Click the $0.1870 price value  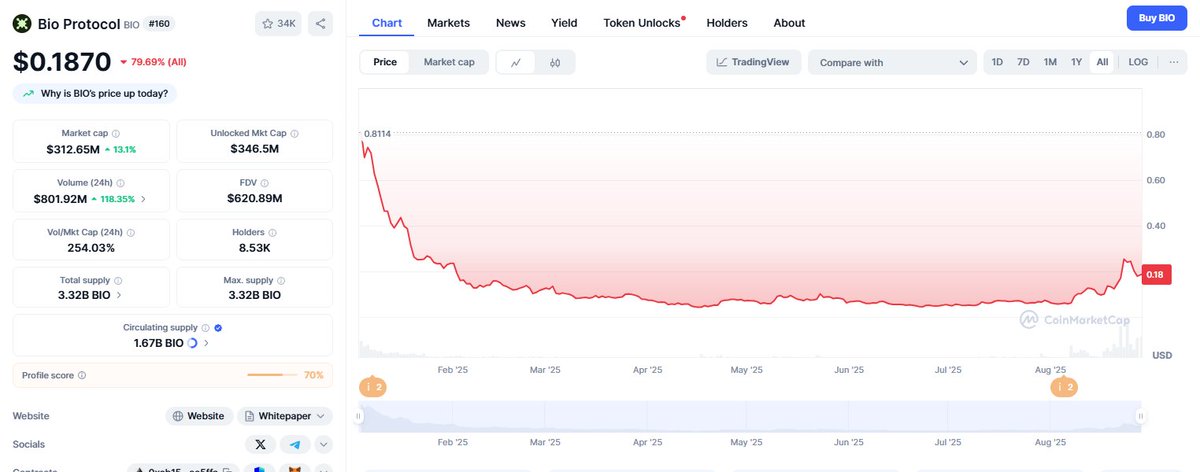point(62,63)
